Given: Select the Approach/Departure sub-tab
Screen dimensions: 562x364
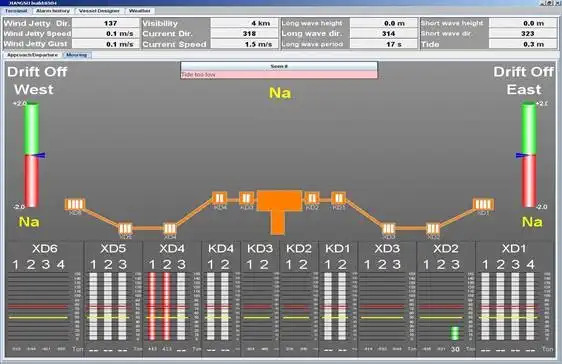Looking at the screenshot, I should (33, 55).
